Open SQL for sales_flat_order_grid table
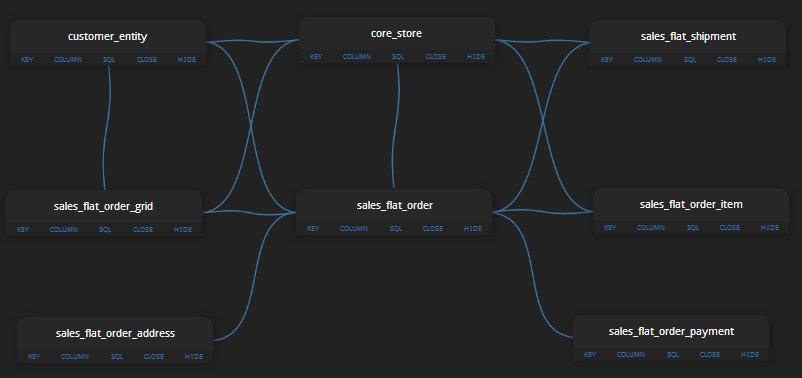Screen dimensions: 802x378 105,230
